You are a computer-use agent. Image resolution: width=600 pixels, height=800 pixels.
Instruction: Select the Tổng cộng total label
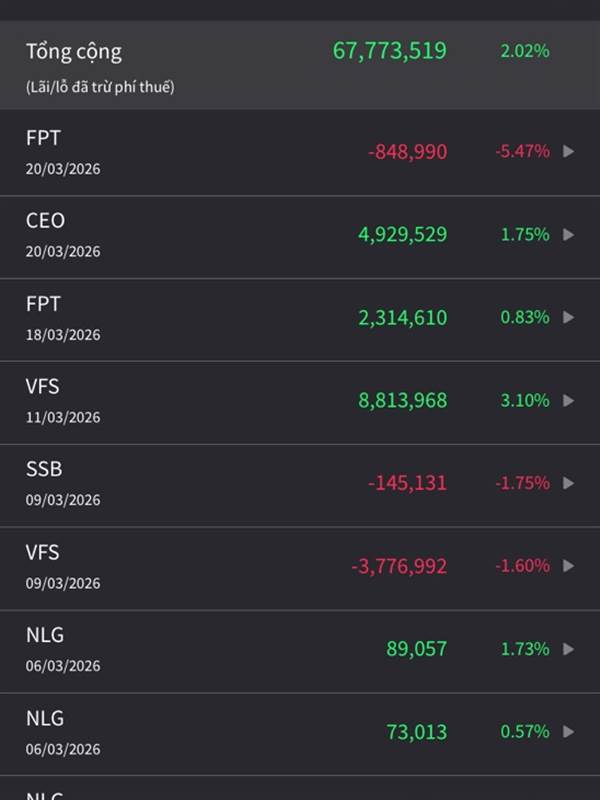tap(74, 51)
